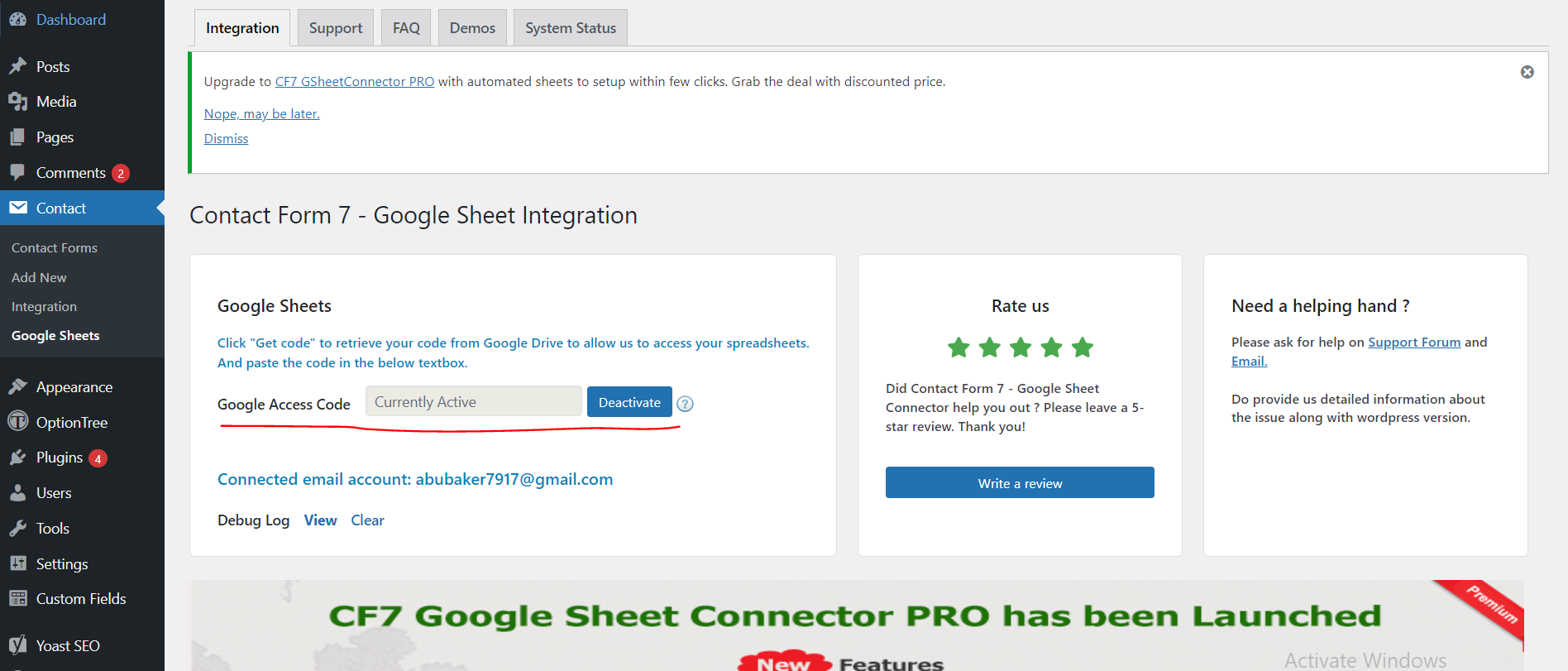Open Media in the admin menu
This screenshot has height=671, width=1568.
coord(56,102)
